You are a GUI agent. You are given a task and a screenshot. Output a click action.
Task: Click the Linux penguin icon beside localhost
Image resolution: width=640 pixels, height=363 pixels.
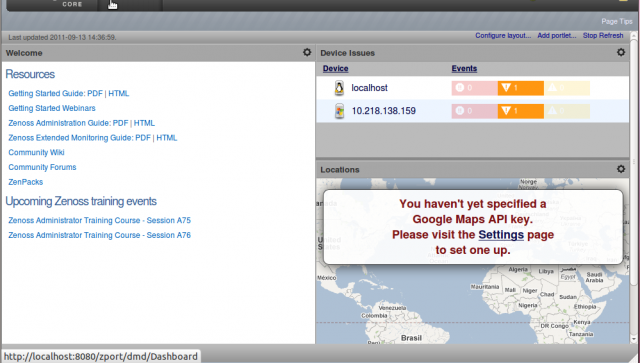tap(339, 88)
